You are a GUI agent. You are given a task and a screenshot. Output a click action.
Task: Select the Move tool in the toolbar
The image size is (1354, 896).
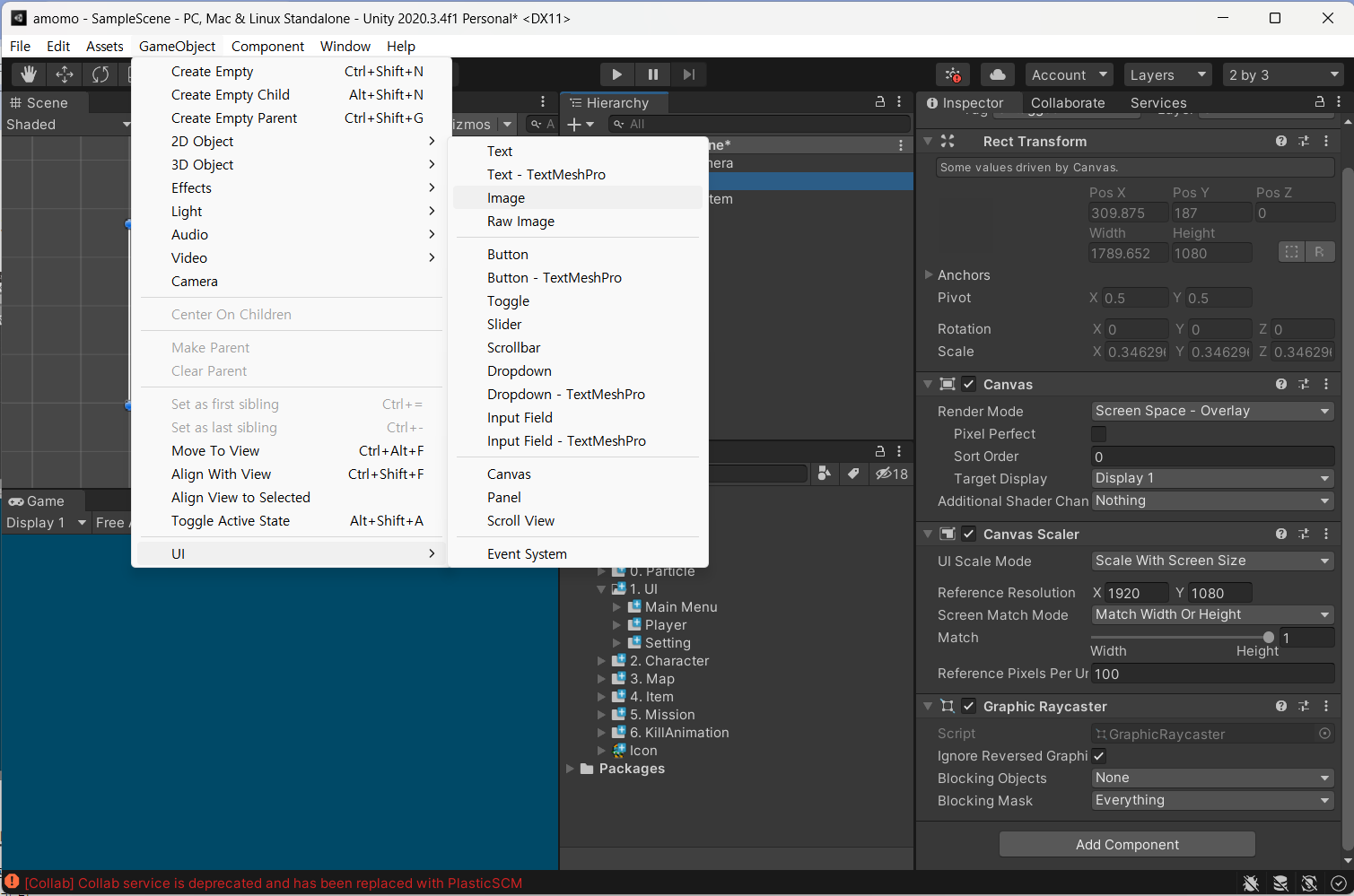(65, 74)
